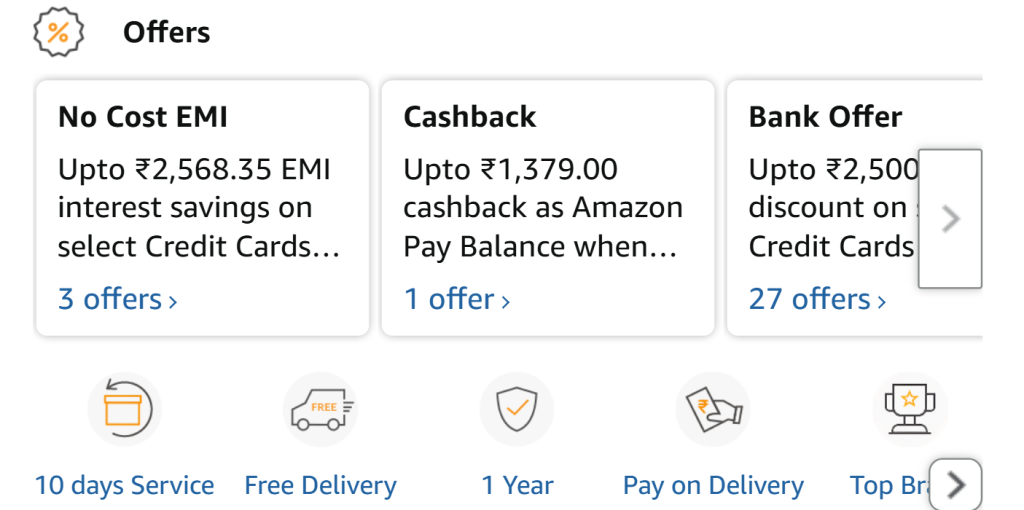The width and height of the screenshot is (1024, 510).
Task: Open Top Brand details link
Action: 889,486
